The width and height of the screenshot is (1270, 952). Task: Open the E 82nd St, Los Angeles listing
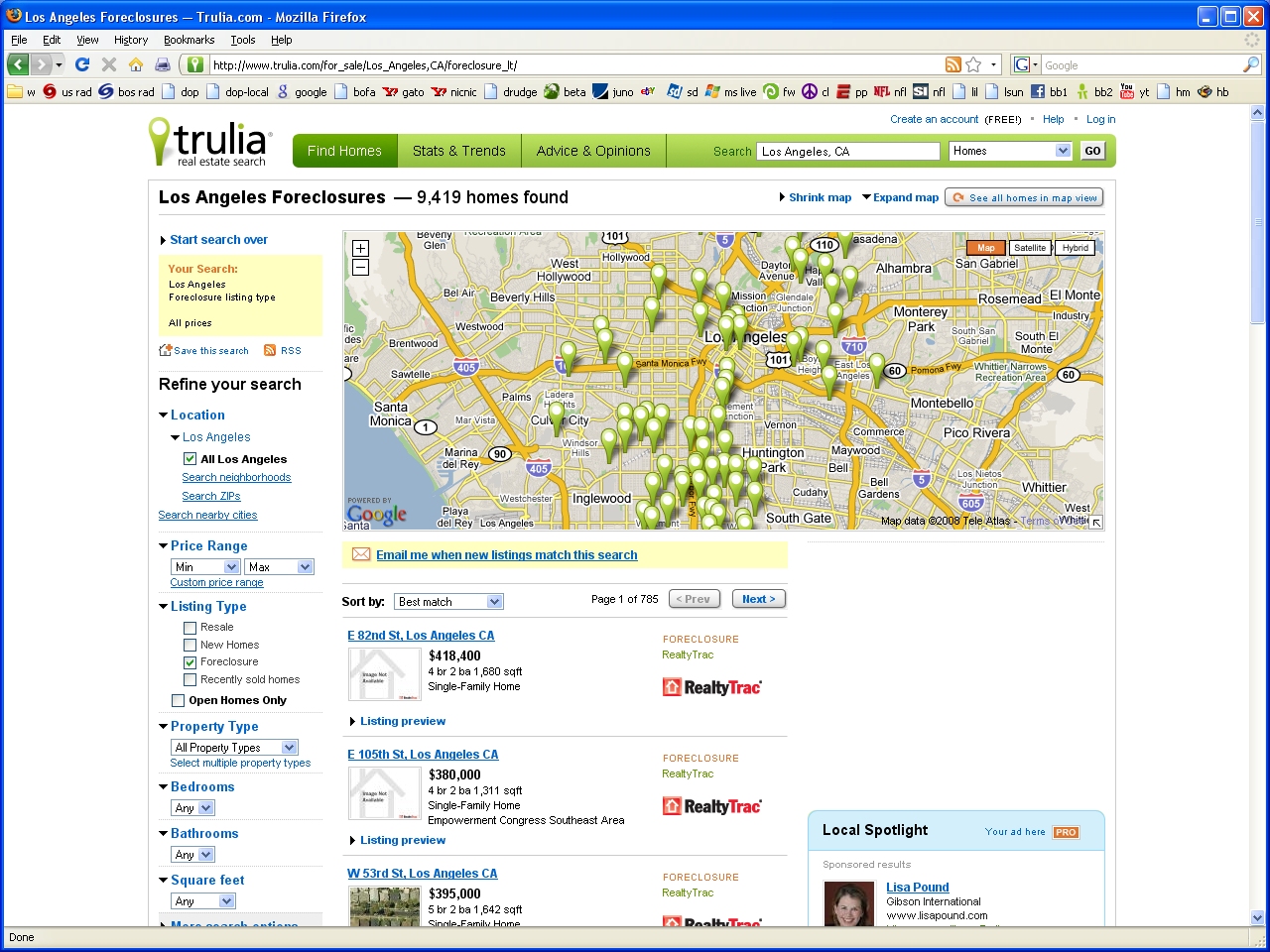(x=421, y=636)
